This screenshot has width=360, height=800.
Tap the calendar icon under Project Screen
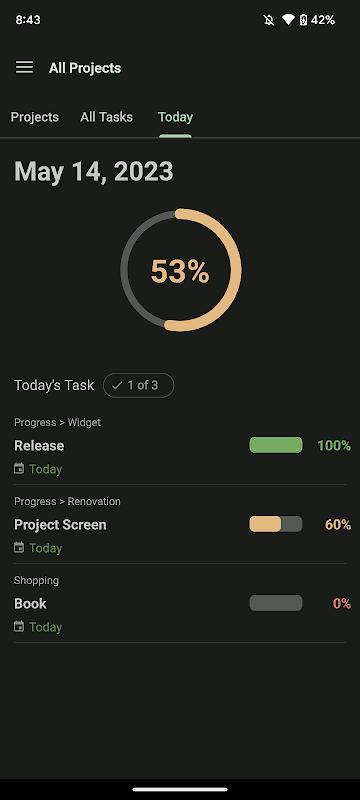coord(19,547)
